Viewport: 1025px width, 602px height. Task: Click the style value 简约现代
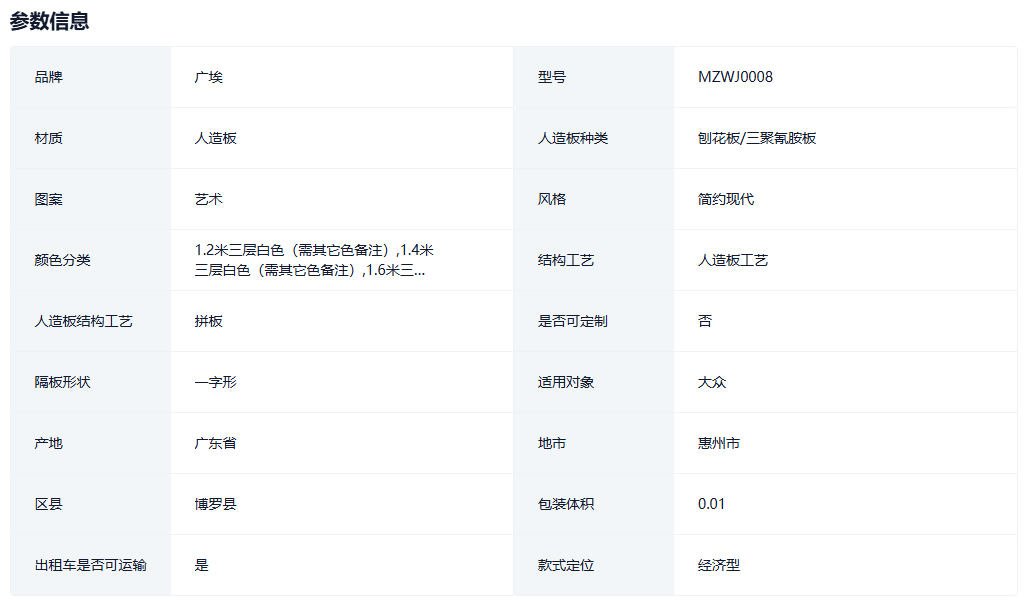(726, 199)
